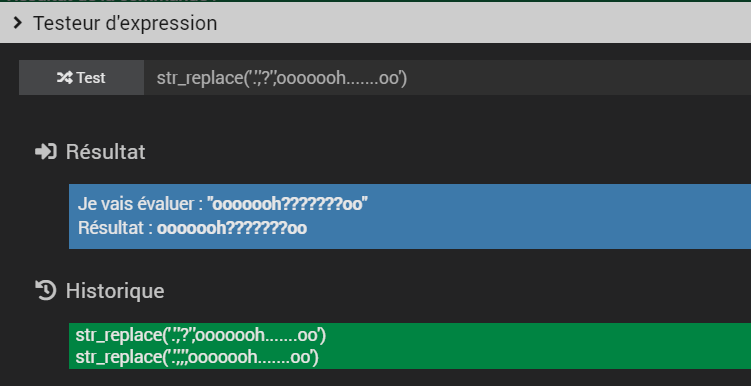Viewport: 751px width, 386px height.
Task: Click the shuffle icon on Test button
Action: coord(65,78)
